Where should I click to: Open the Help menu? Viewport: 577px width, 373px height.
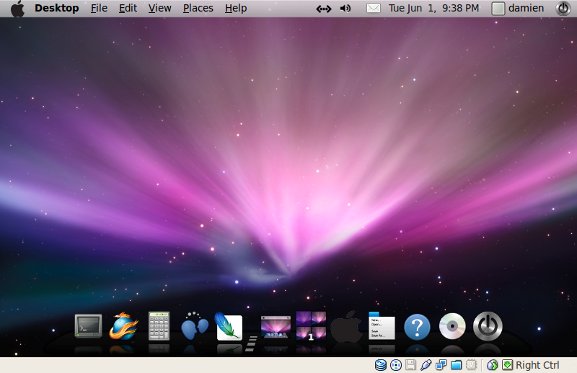tap(236, 8)
